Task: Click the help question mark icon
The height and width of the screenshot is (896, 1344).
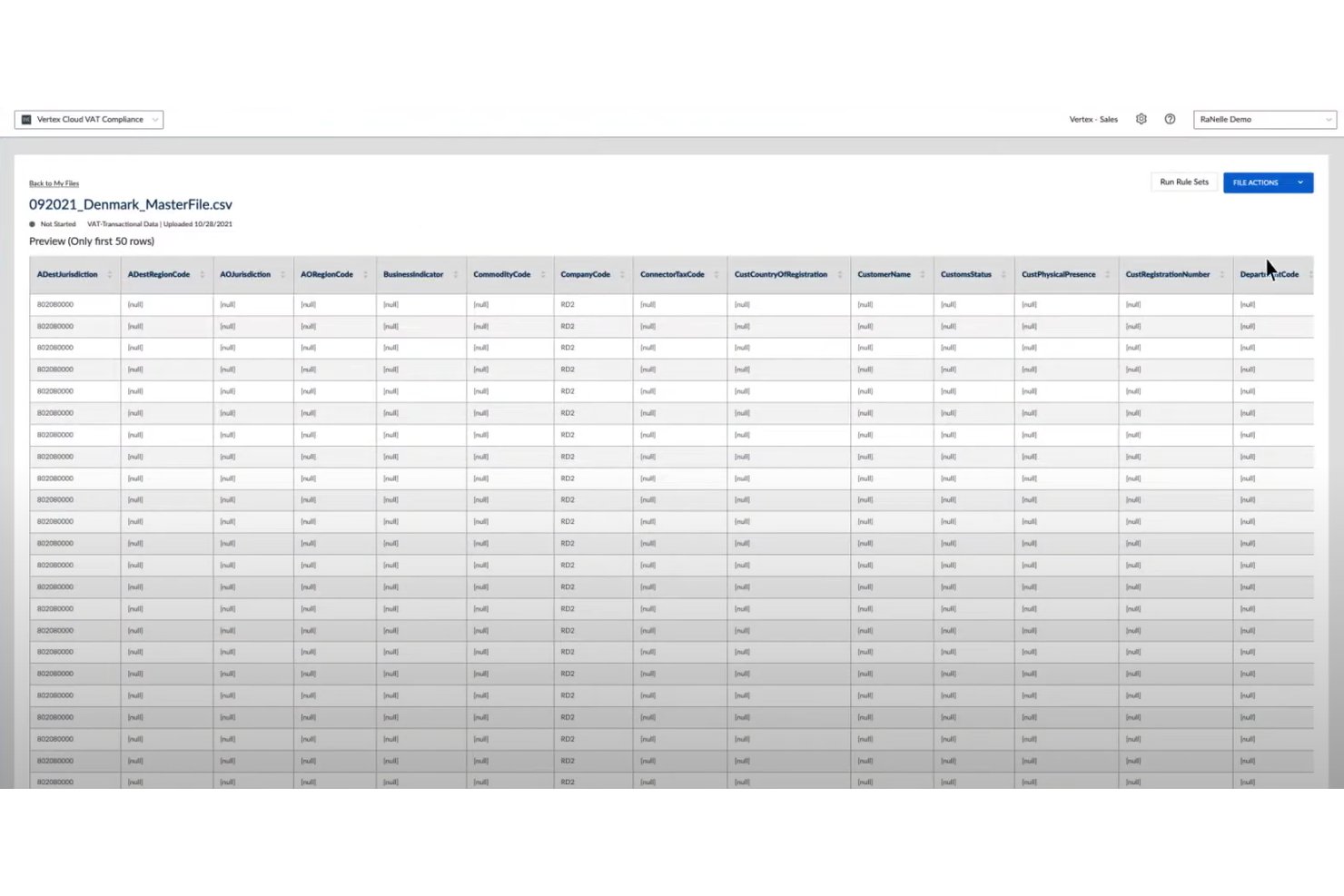Action: (x=1170, y=119)
